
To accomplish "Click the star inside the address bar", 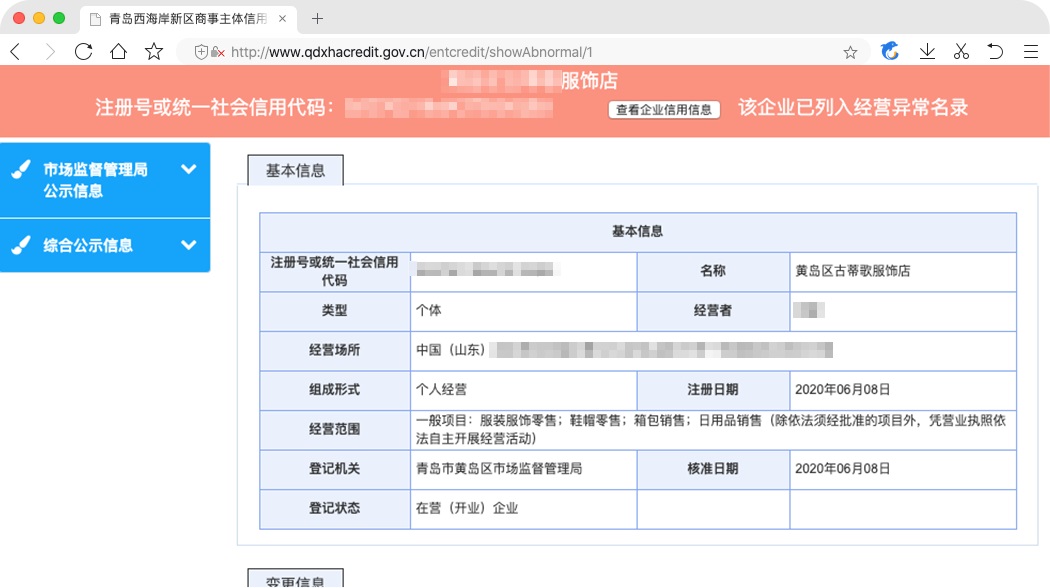I will tap(850, 52).
